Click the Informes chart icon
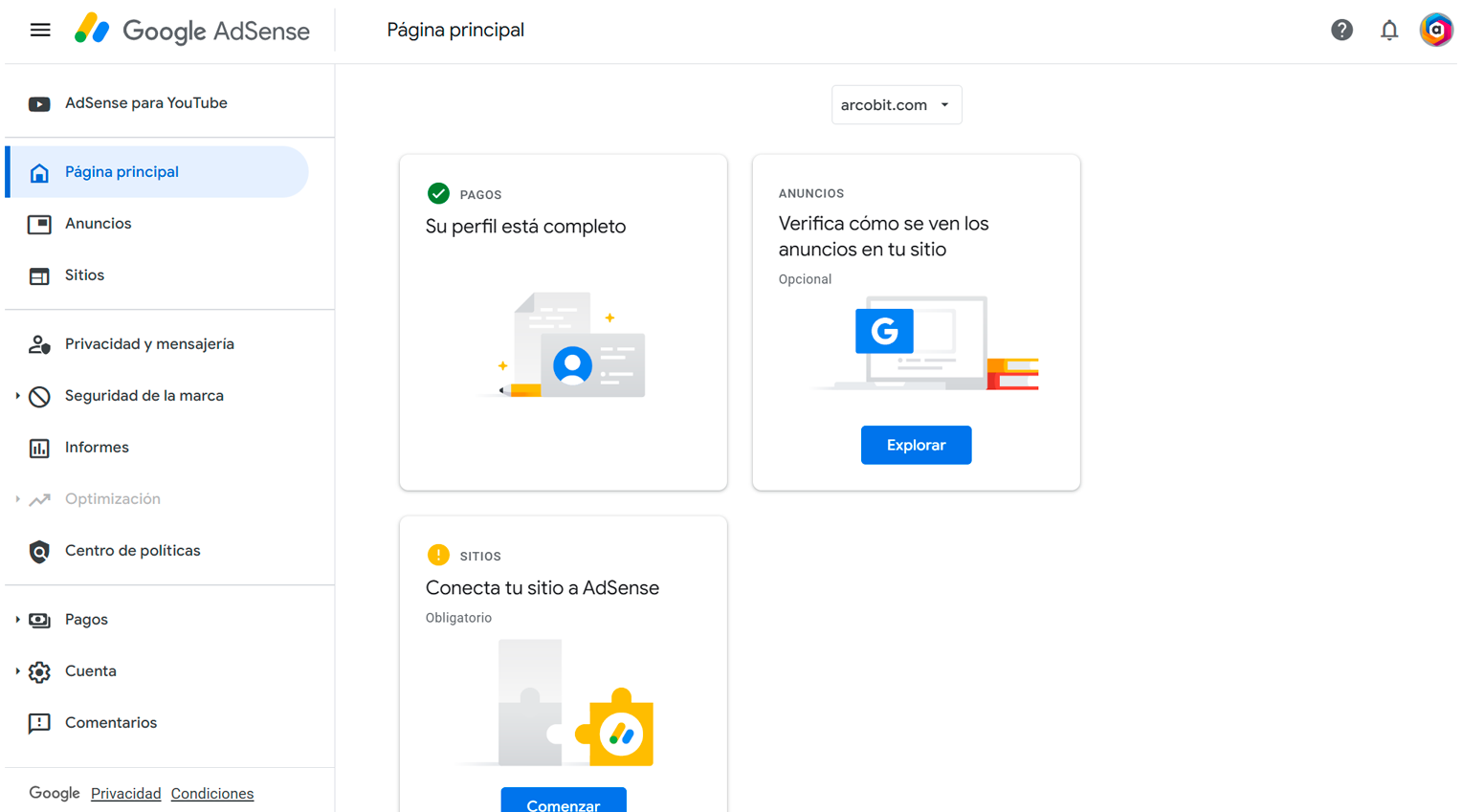This screenshot has height=812, width=1462. click(x=39, y=449)
